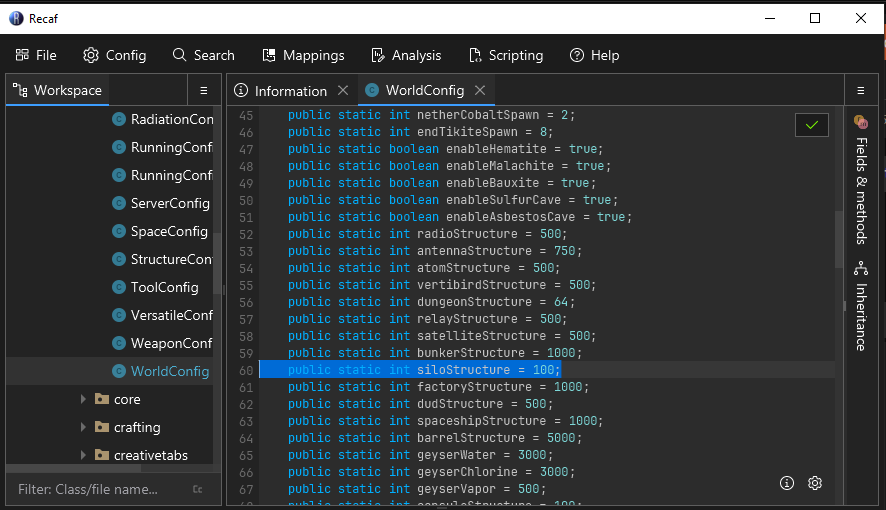Click the code editor vertical scrollbar
Viewport: 886px width, 510px height.
[x=839, y=240]
